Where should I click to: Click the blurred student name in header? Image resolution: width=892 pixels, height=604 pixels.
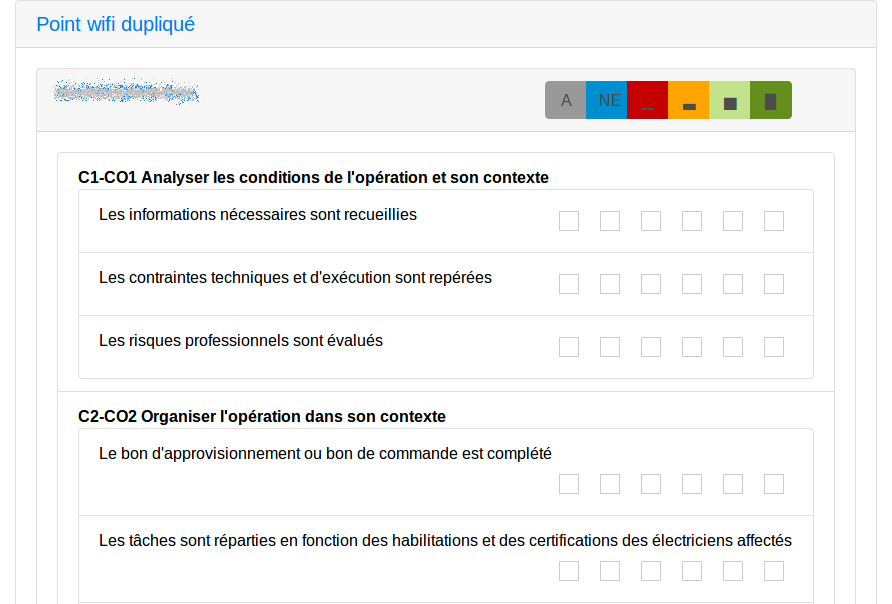(126, 93)
